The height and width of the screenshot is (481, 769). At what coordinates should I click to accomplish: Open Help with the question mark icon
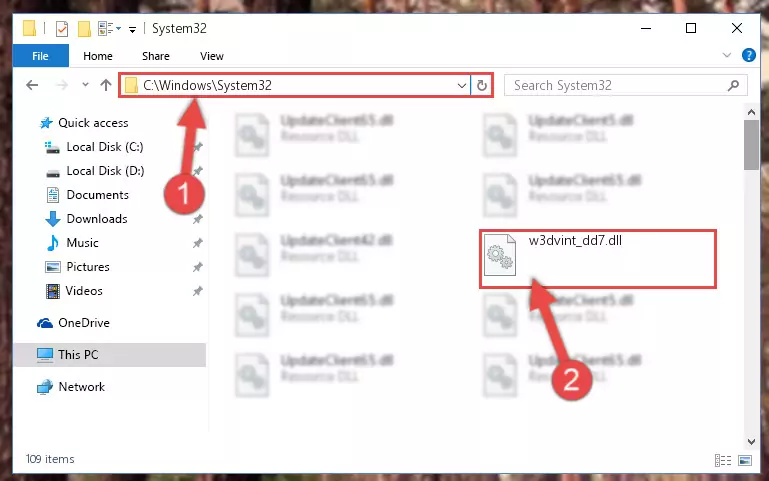(x=748, y=55)
